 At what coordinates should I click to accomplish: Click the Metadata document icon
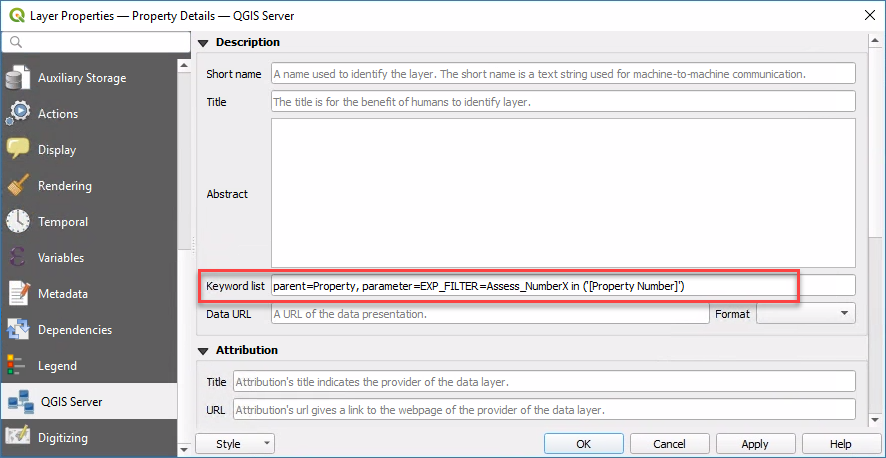[19, 294]
